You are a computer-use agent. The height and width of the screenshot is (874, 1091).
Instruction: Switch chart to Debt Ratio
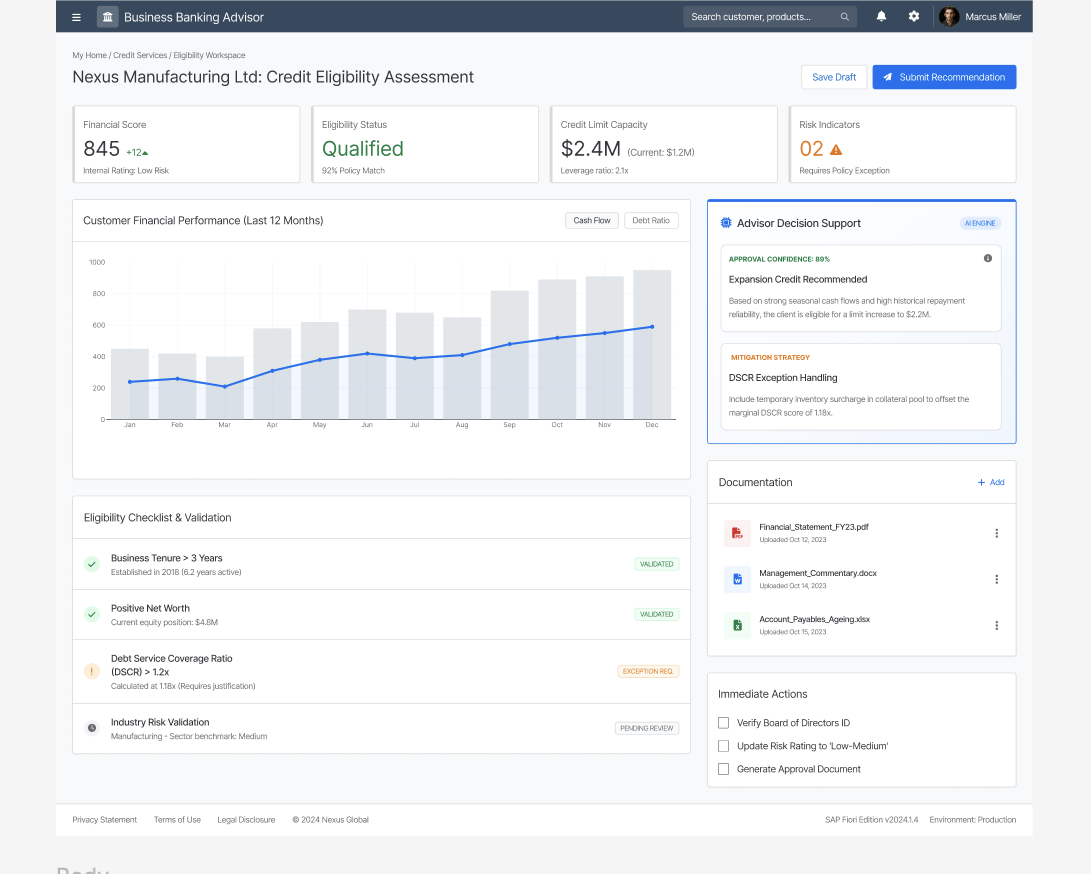pyautogui.click(x=651, y=221)
